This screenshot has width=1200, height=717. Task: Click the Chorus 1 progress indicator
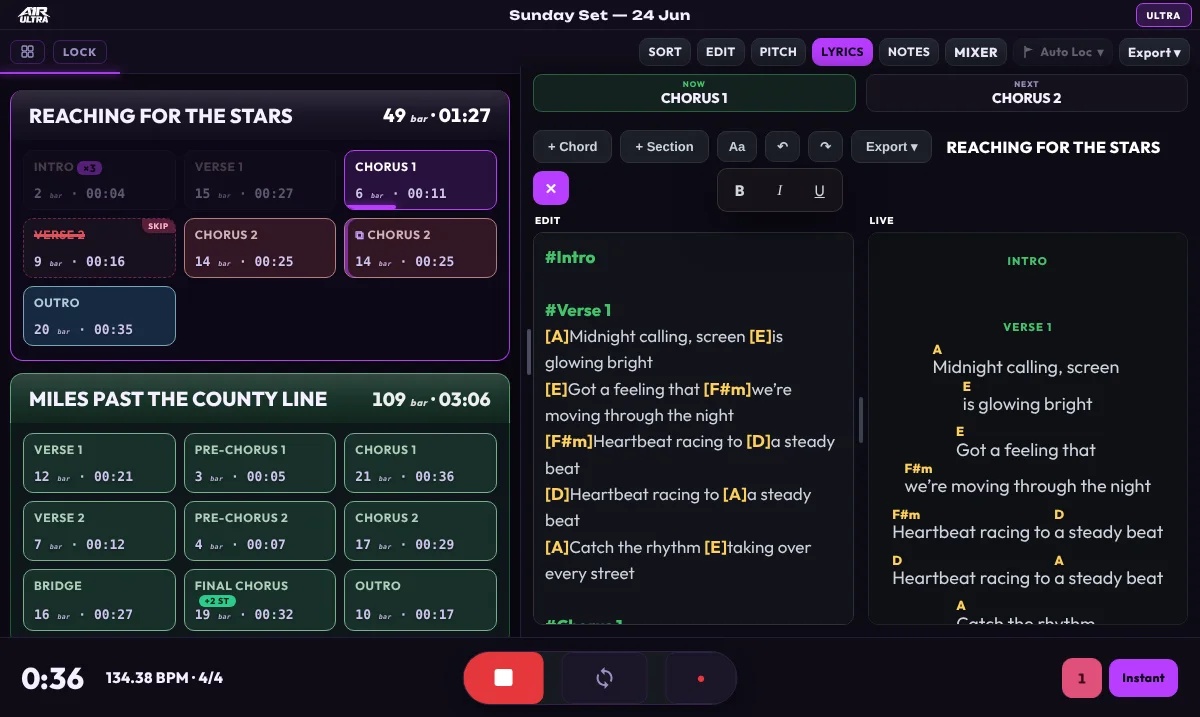pos(370,207)
